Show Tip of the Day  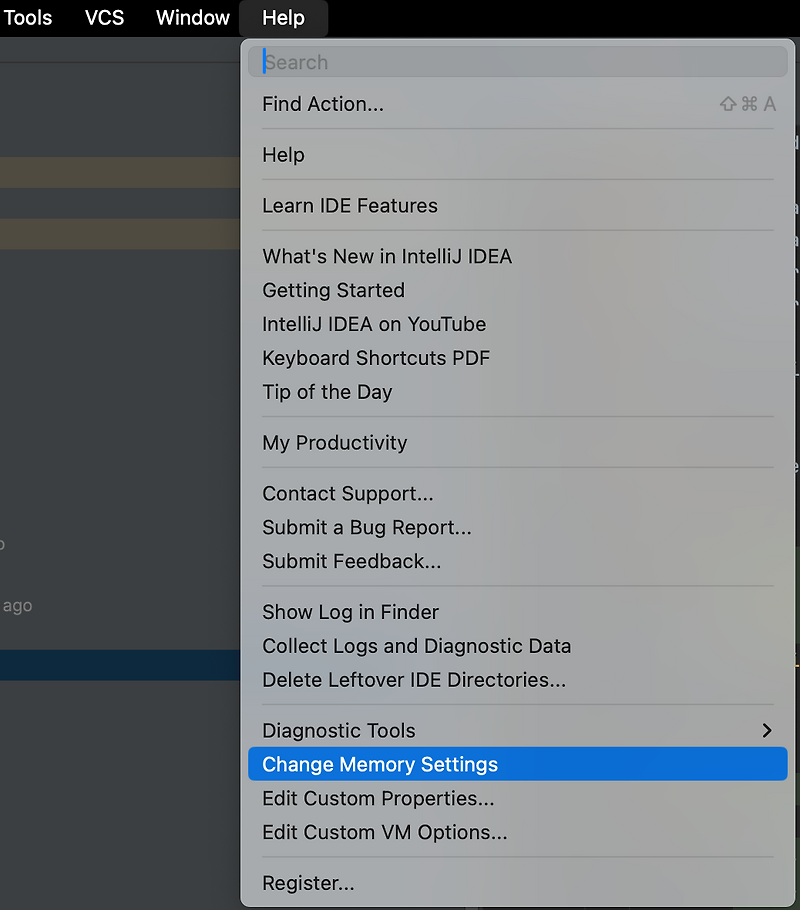point(326,392)
